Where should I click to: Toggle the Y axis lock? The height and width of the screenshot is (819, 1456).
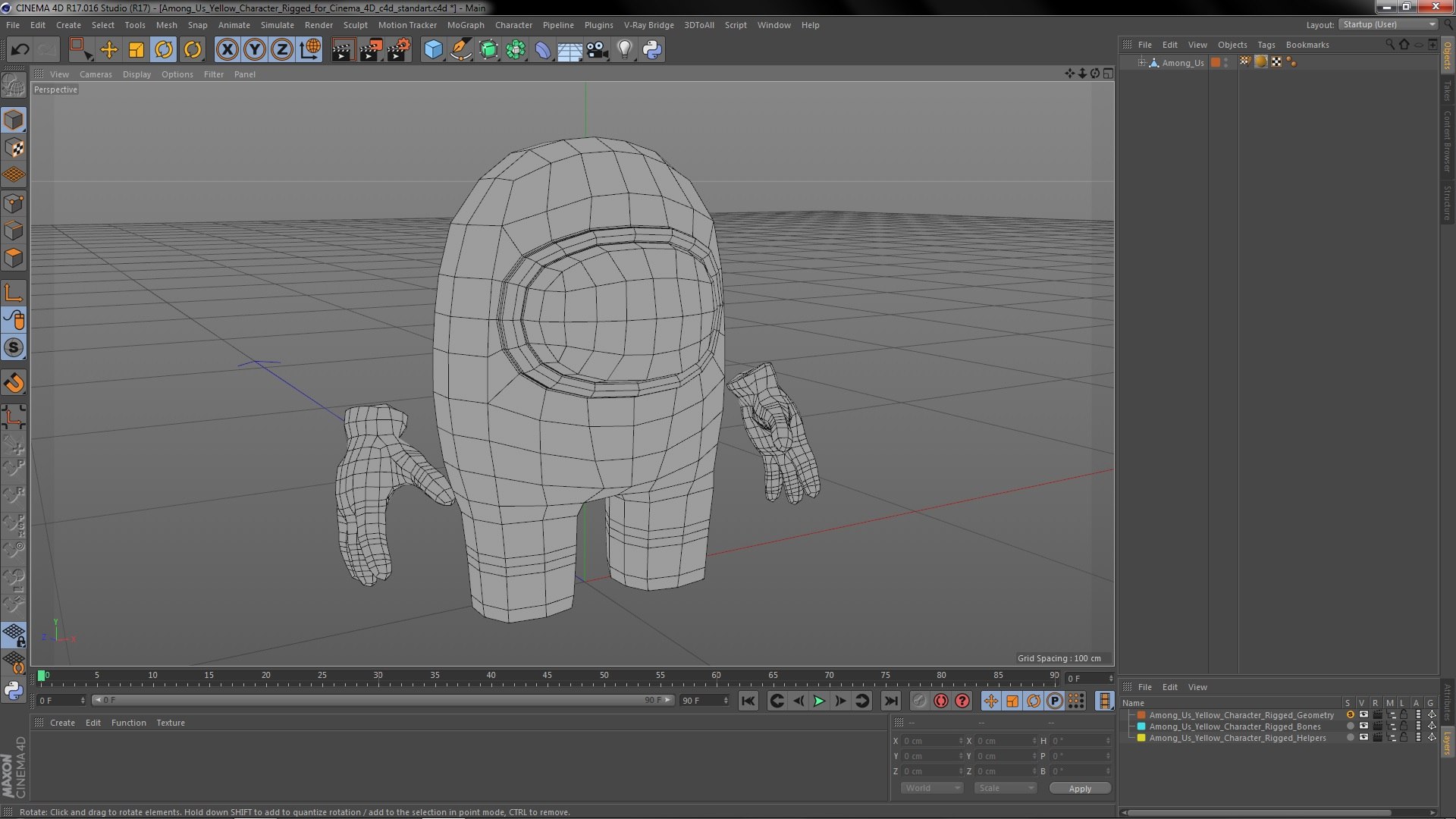click(255, 50)
